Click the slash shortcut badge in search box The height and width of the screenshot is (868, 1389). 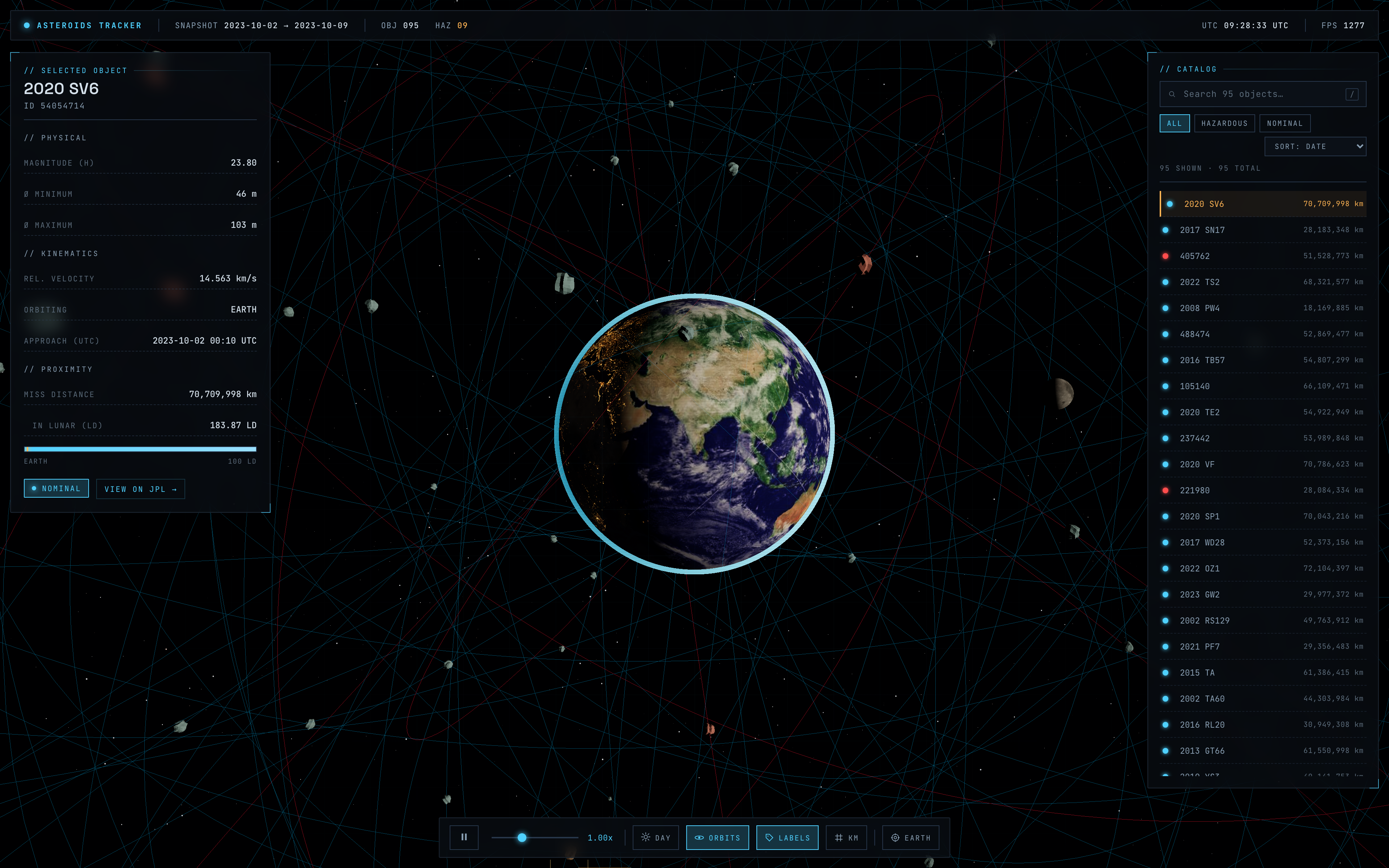click(x=1352, y=94)
